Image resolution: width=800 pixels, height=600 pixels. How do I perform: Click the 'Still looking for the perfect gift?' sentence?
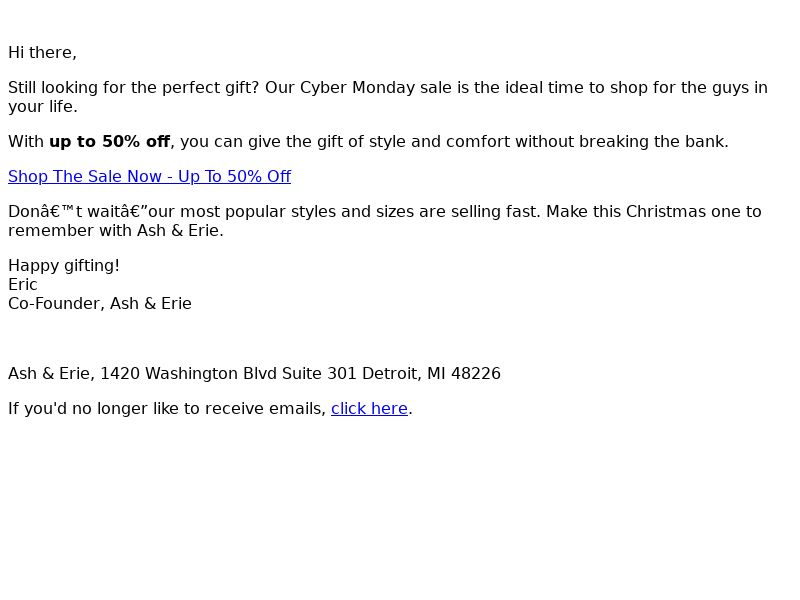(x=134, y=88)
